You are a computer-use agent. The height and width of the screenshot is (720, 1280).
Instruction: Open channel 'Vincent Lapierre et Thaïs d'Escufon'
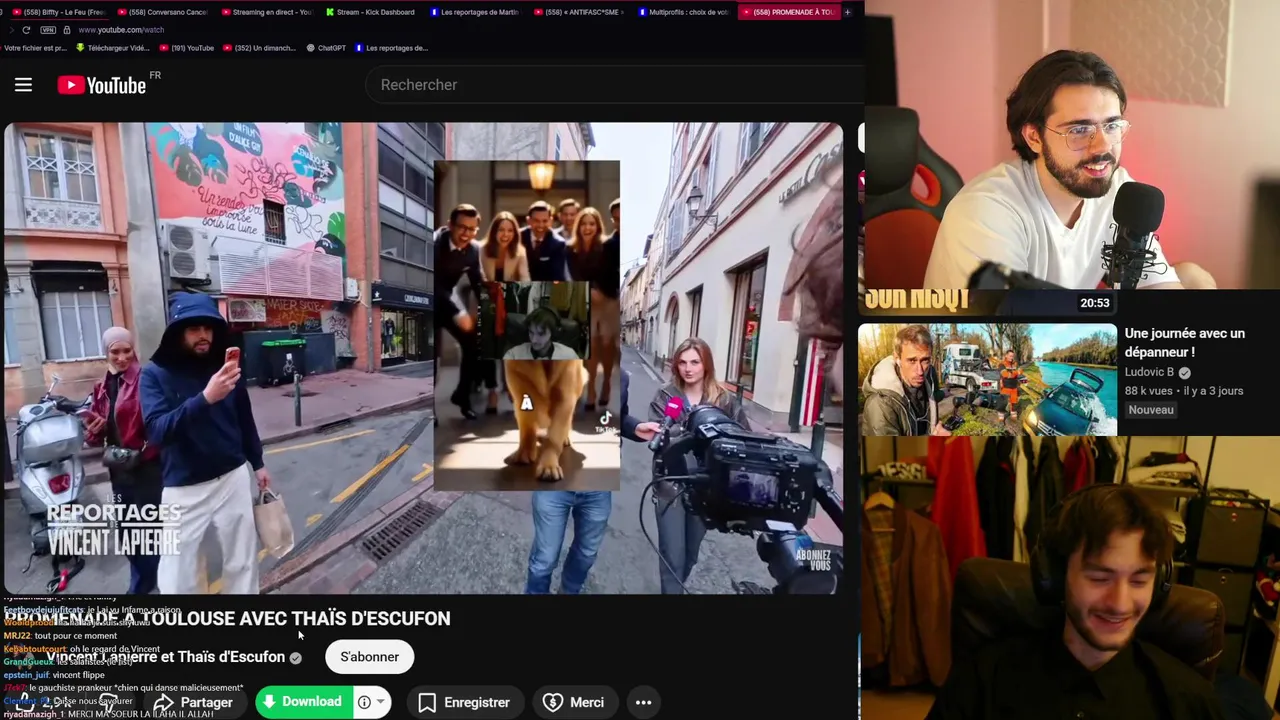point(165,657)
